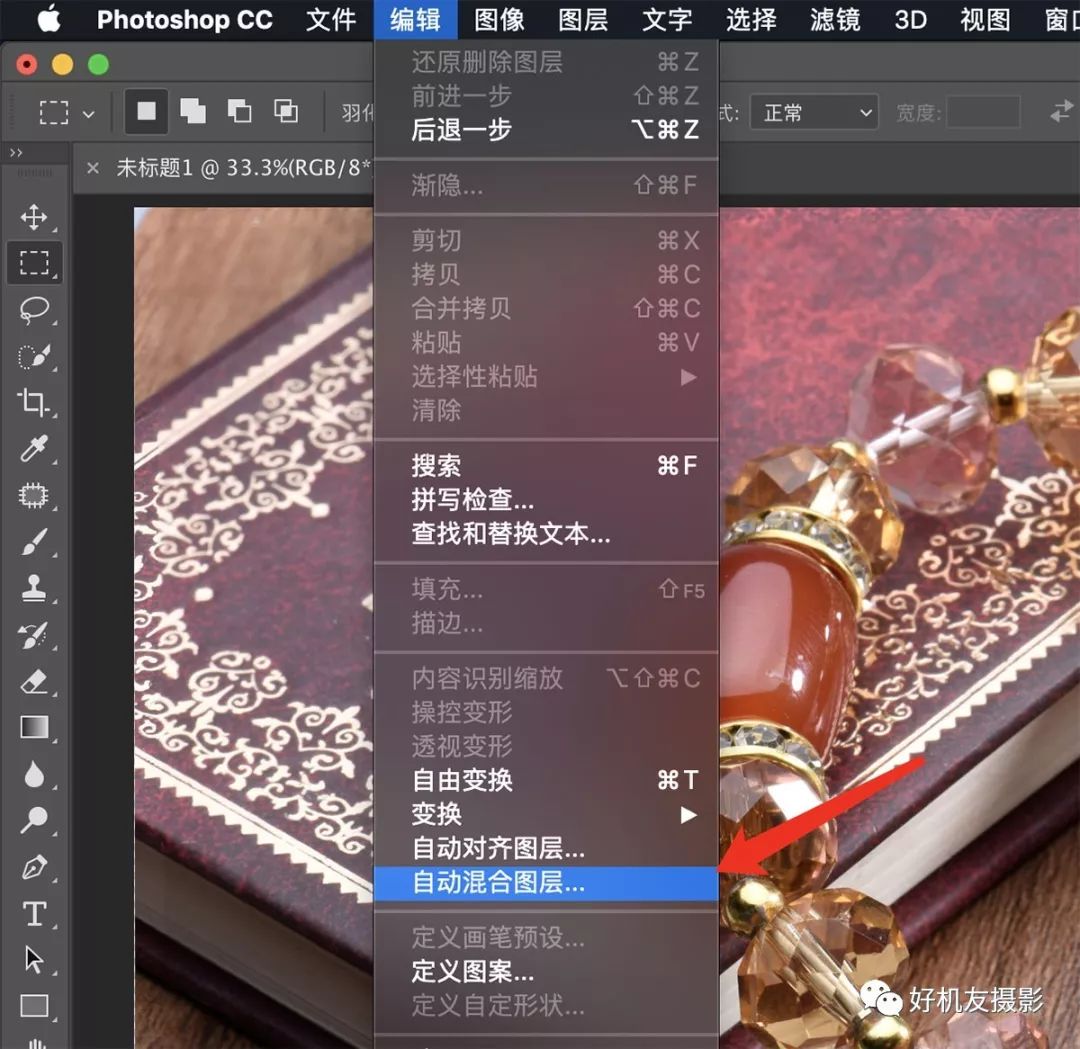The image size is (1080, 1049).
Task: Open the 图层 menu
Action: point(583,19)
